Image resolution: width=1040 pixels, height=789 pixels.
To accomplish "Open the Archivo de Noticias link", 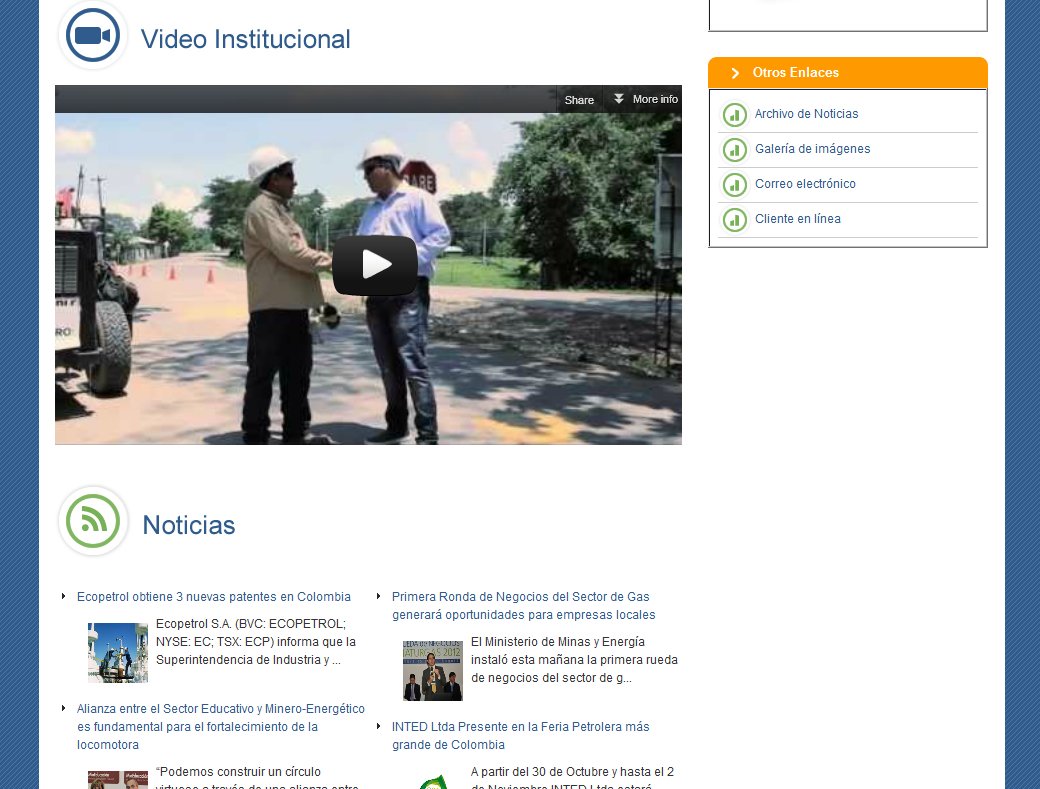I will coord(806,114).
